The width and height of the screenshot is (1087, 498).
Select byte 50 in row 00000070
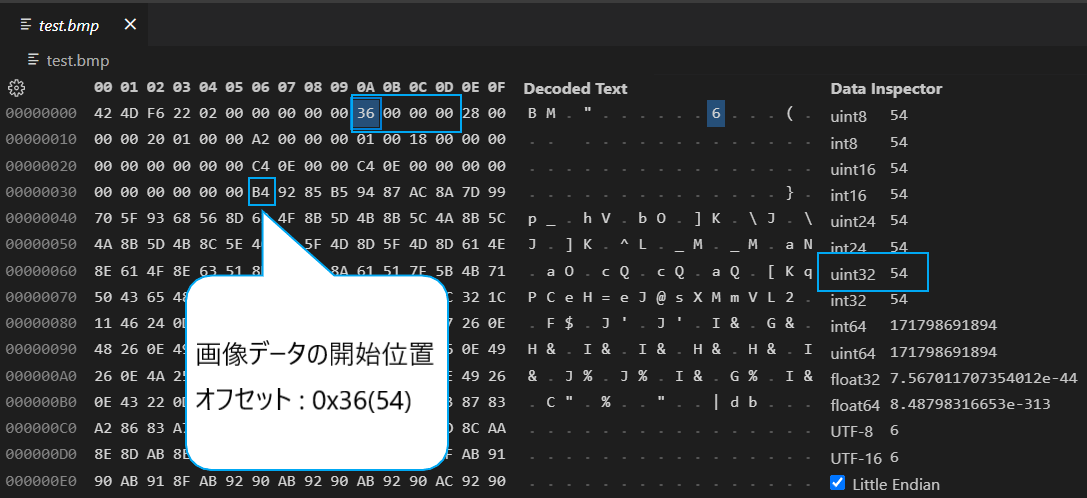[103, 298]
